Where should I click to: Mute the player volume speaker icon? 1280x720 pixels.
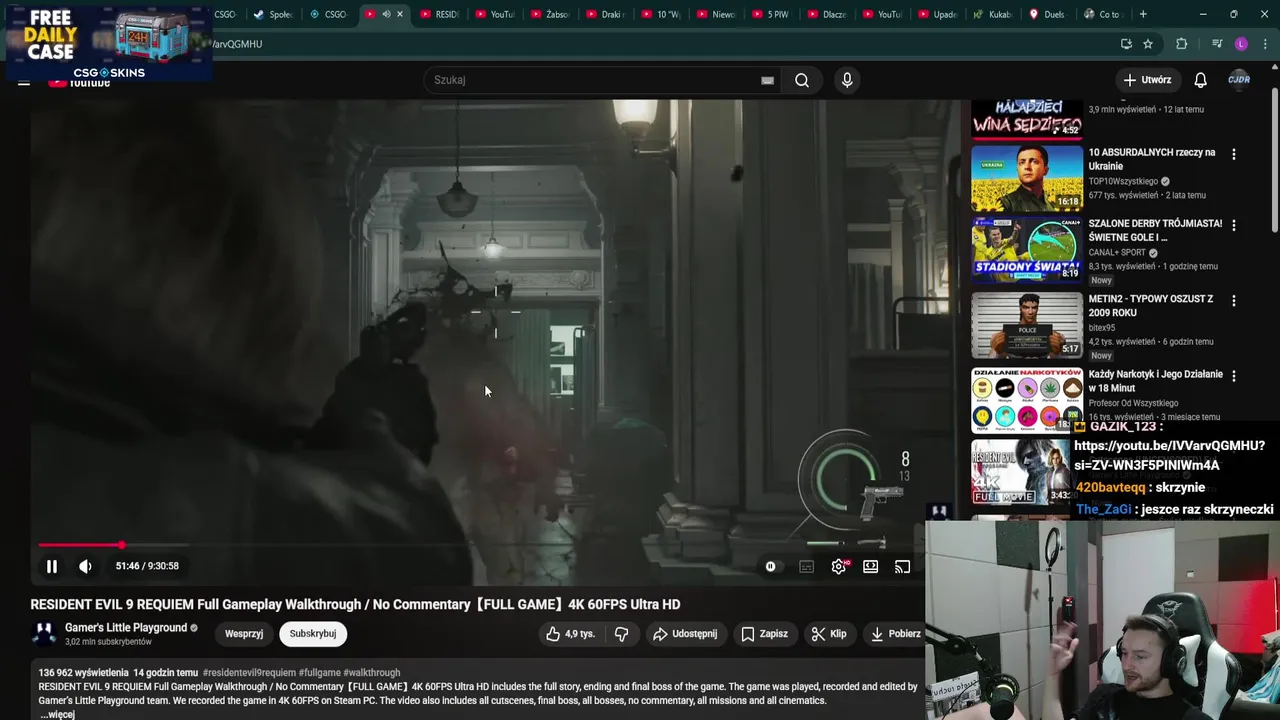pos(86,566)
